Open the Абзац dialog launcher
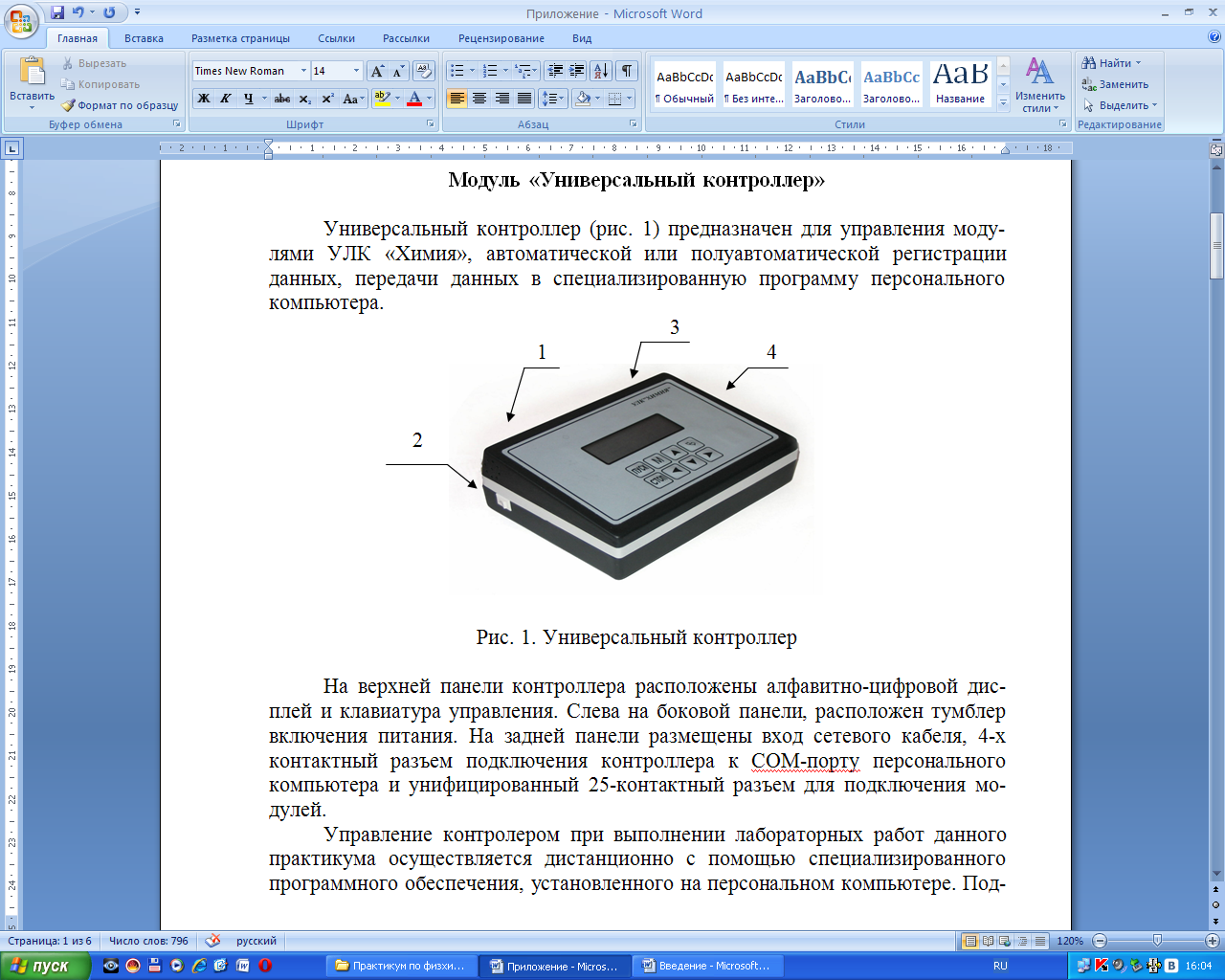 pyautogui.click(x=634, y=124)
